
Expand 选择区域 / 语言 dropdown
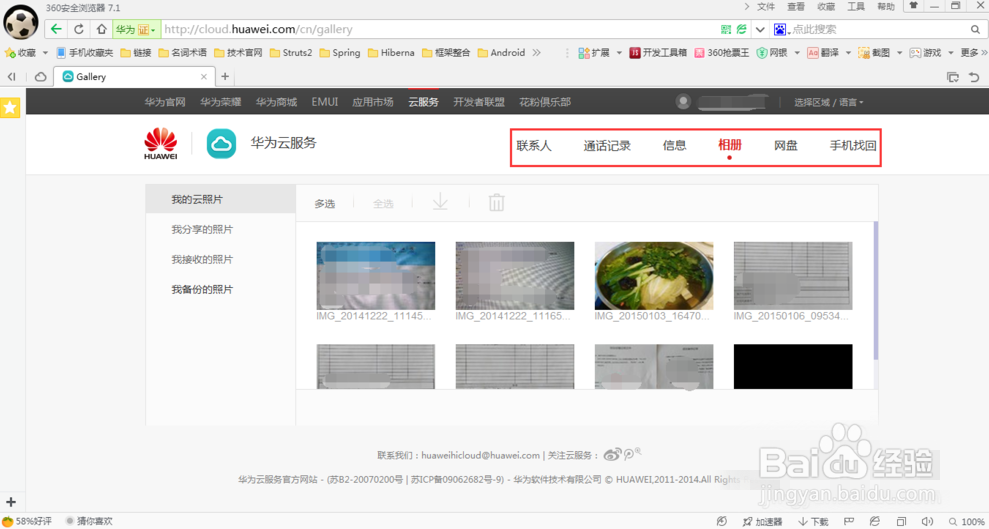pyautogui.click(x=829, y=102)
